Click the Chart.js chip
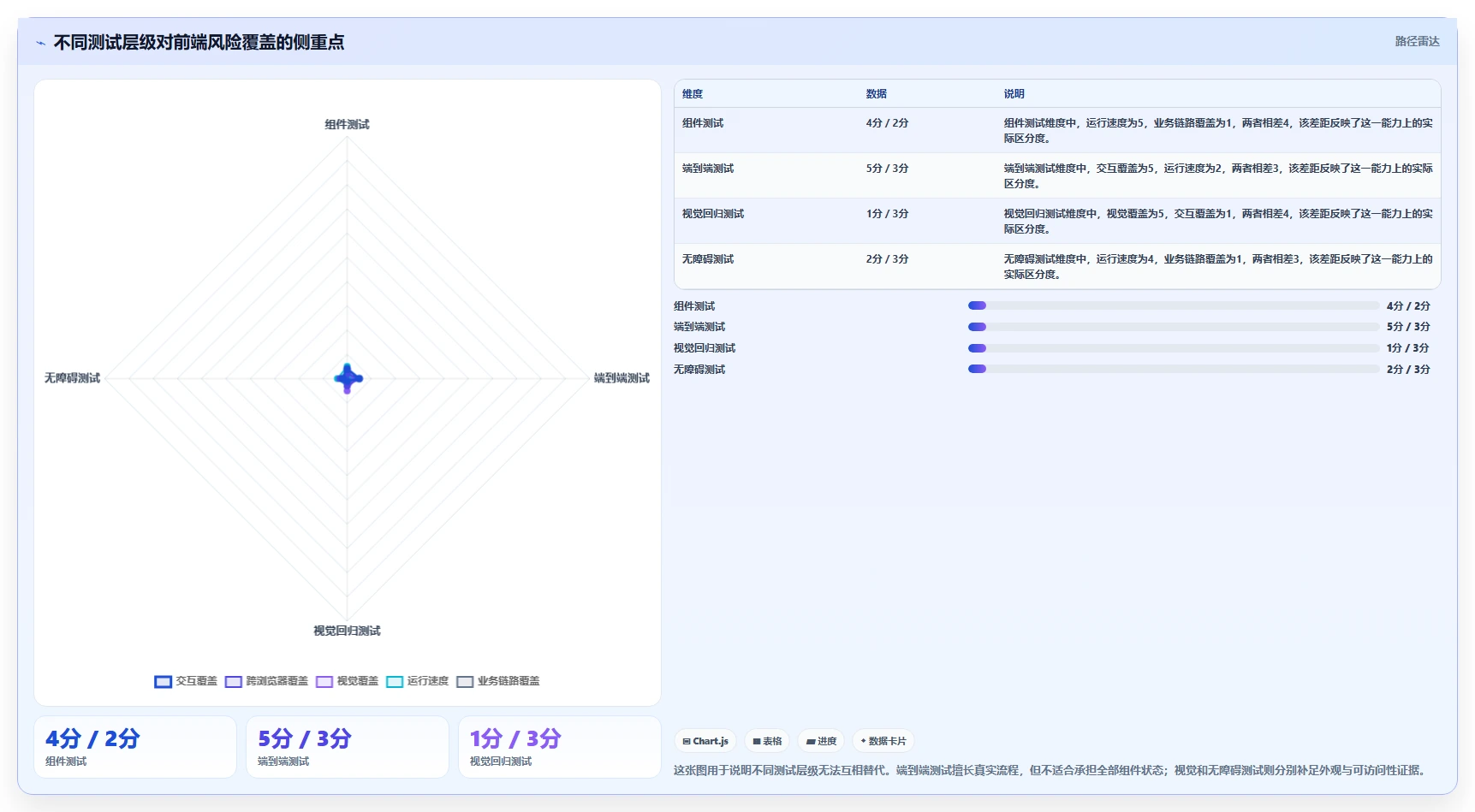This screenshot has width=1475, height=812. tap(705, 741)
